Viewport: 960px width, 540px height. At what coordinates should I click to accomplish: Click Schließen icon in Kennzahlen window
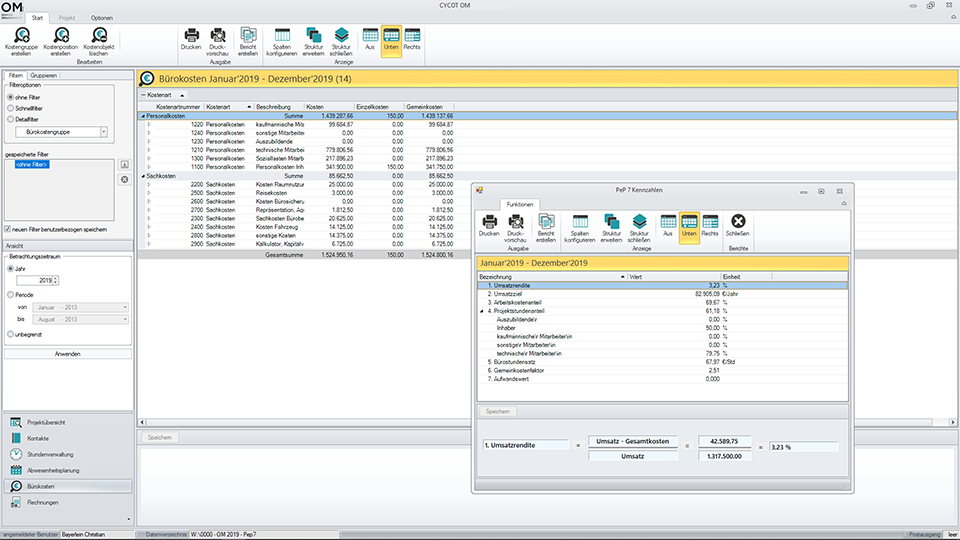coord(738,221)
